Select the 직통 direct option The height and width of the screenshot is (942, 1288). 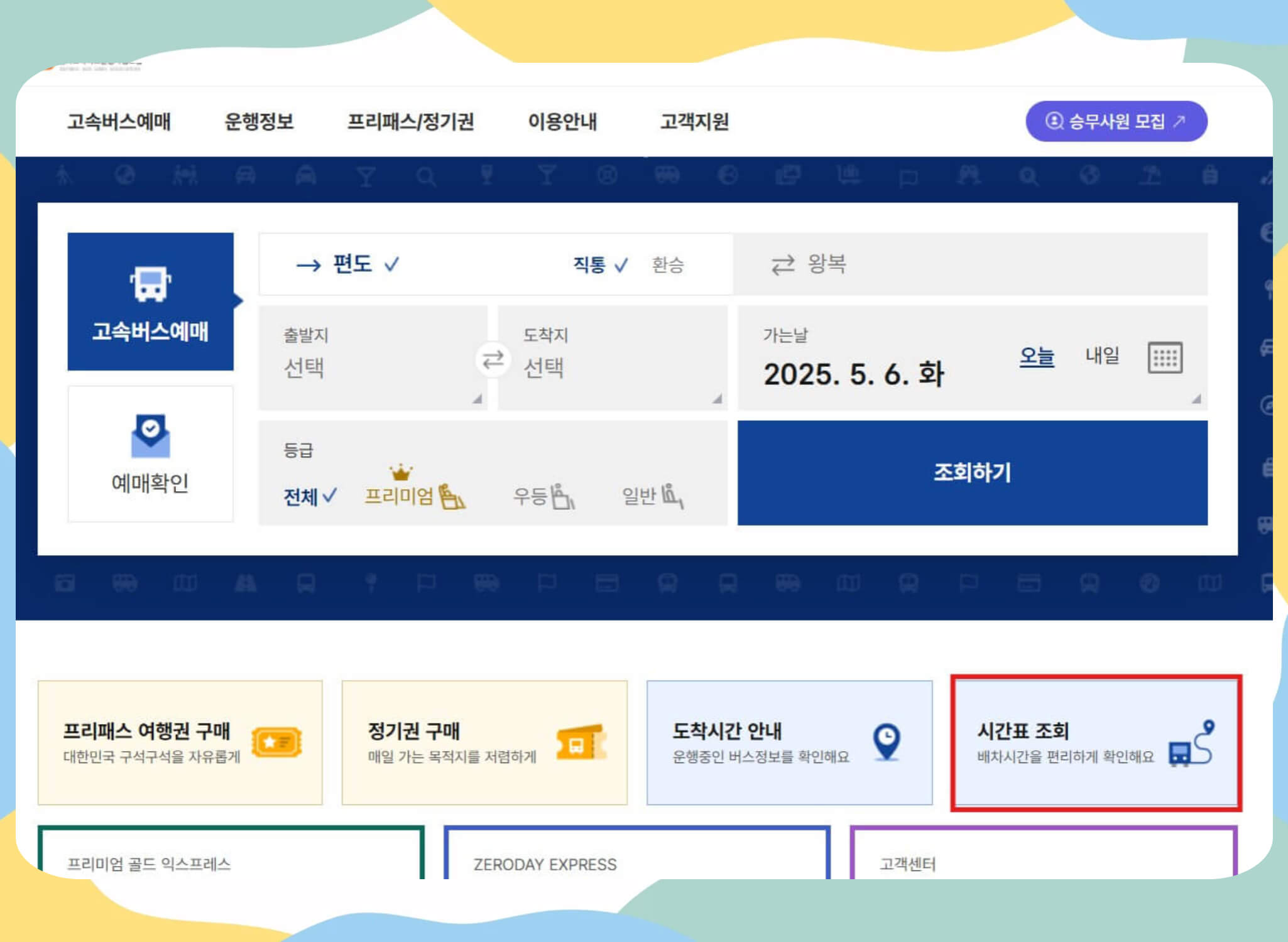click(x=600, y=265)
